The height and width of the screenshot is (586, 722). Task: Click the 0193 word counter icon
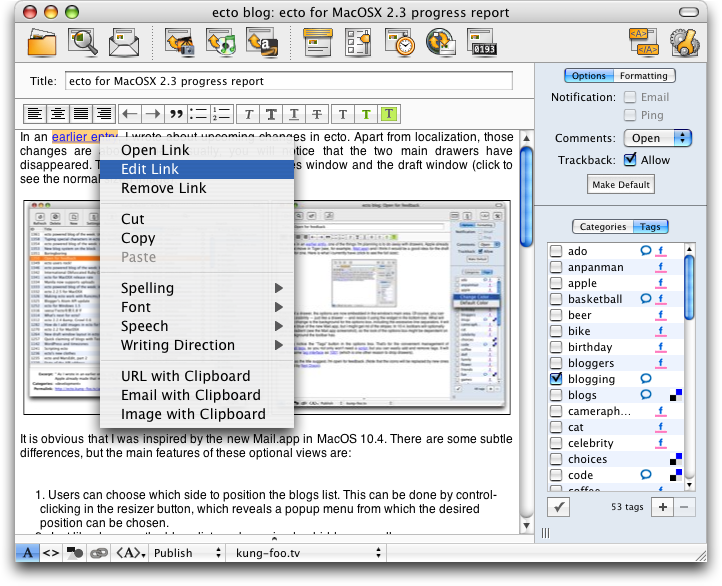(482, 42)
